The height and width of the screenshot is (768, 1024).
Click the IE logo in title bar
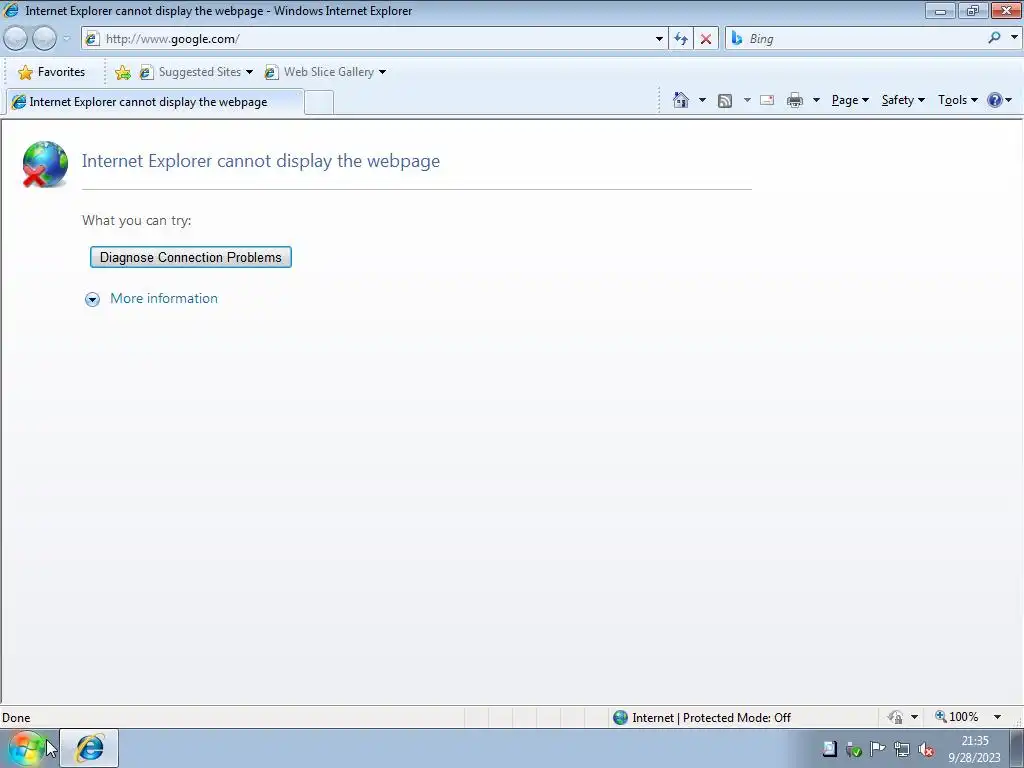click(x=11, y=10)
